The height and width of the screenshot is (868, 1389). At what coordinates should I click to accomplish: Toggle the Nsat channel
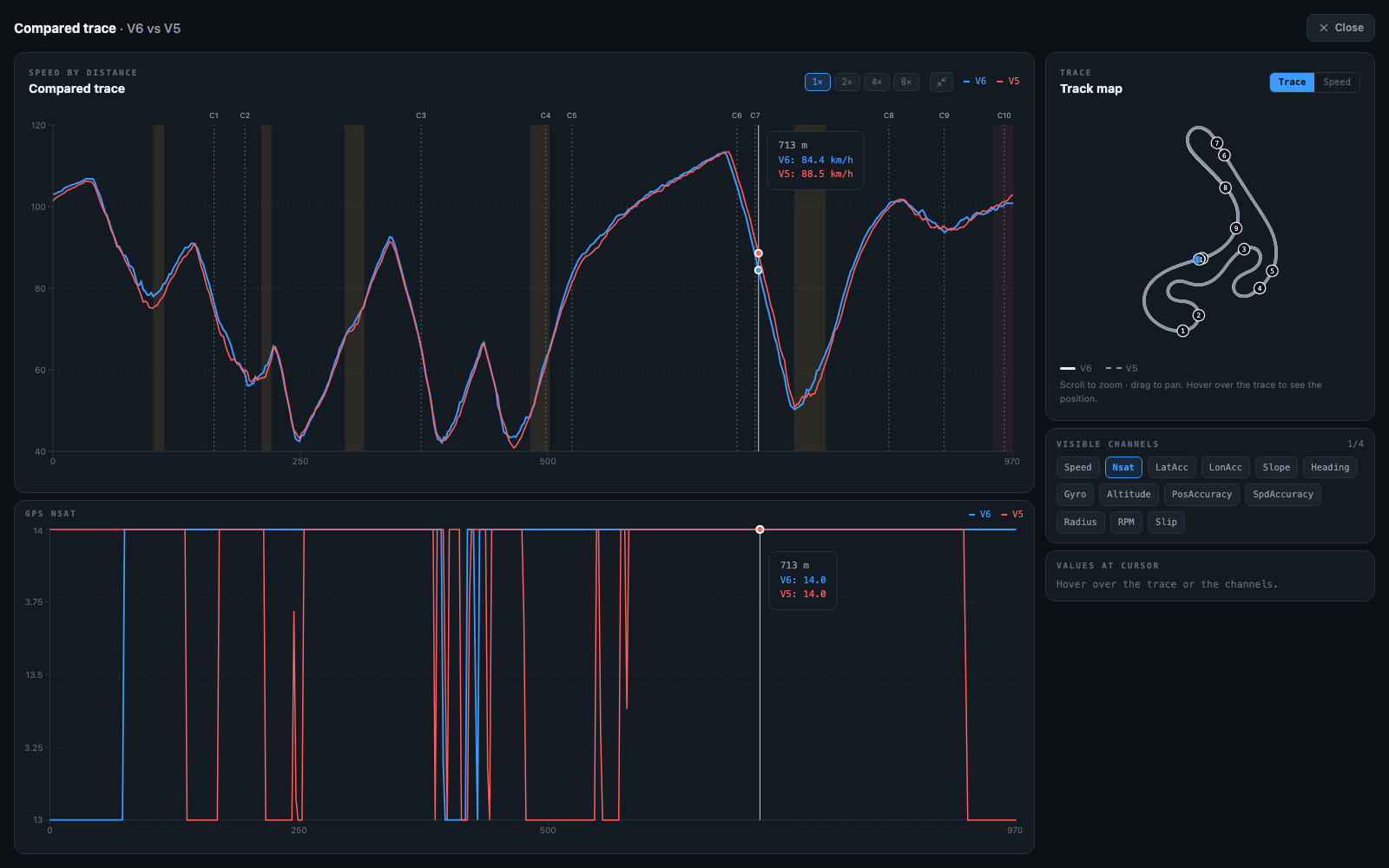1123,467
